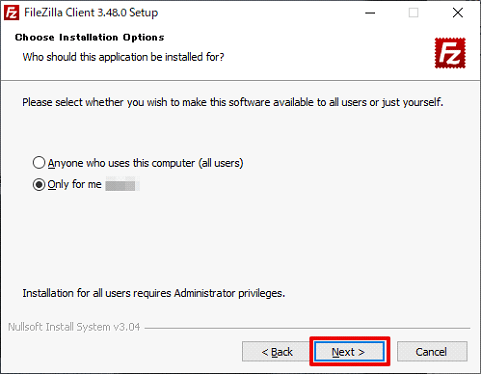
Task: Click the blurred username next to Only for me
Action: point(121,185)
